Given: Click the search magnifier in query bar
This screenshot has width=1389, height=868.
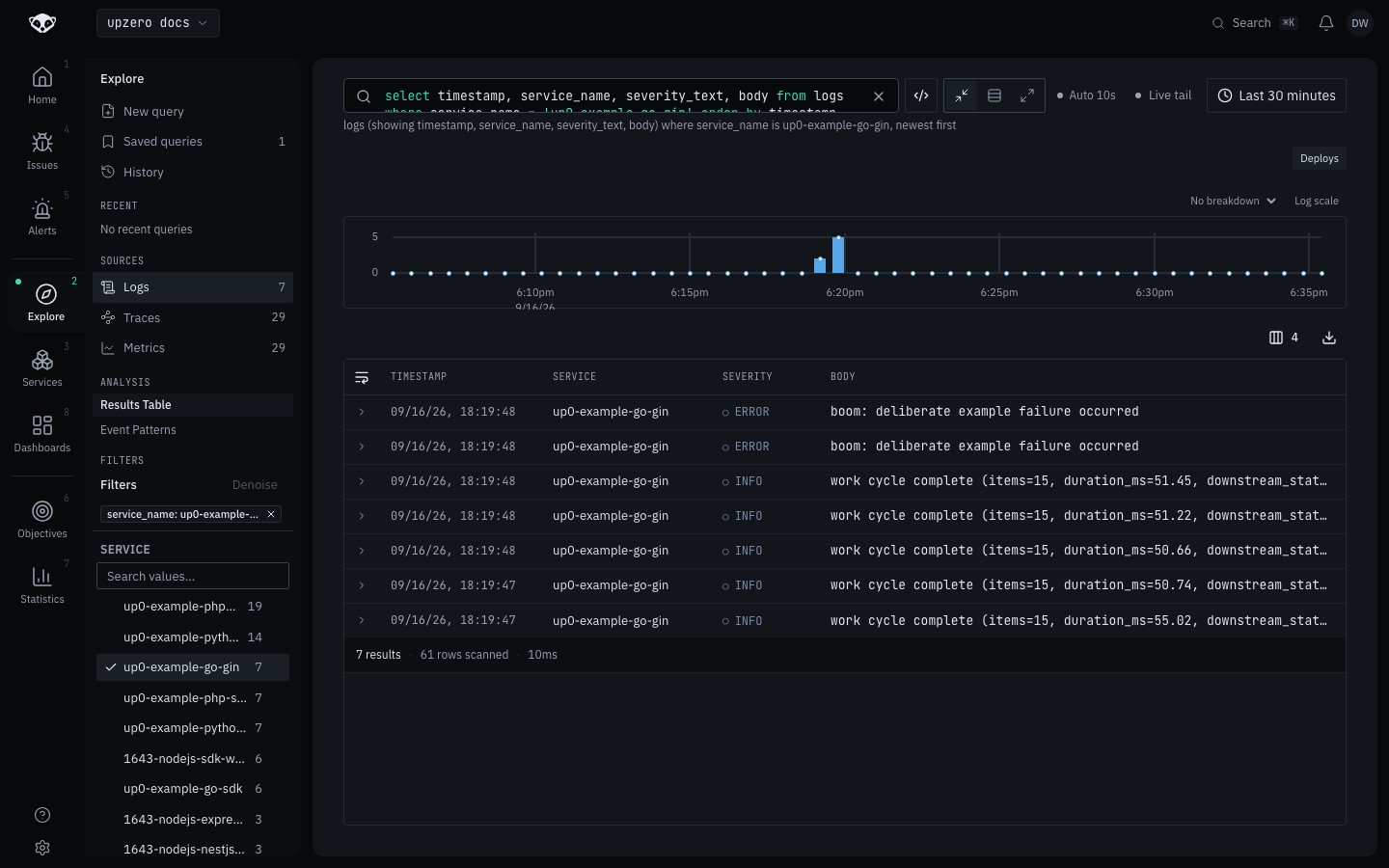Looking at the screenshot, I should (x=364, y=96).
